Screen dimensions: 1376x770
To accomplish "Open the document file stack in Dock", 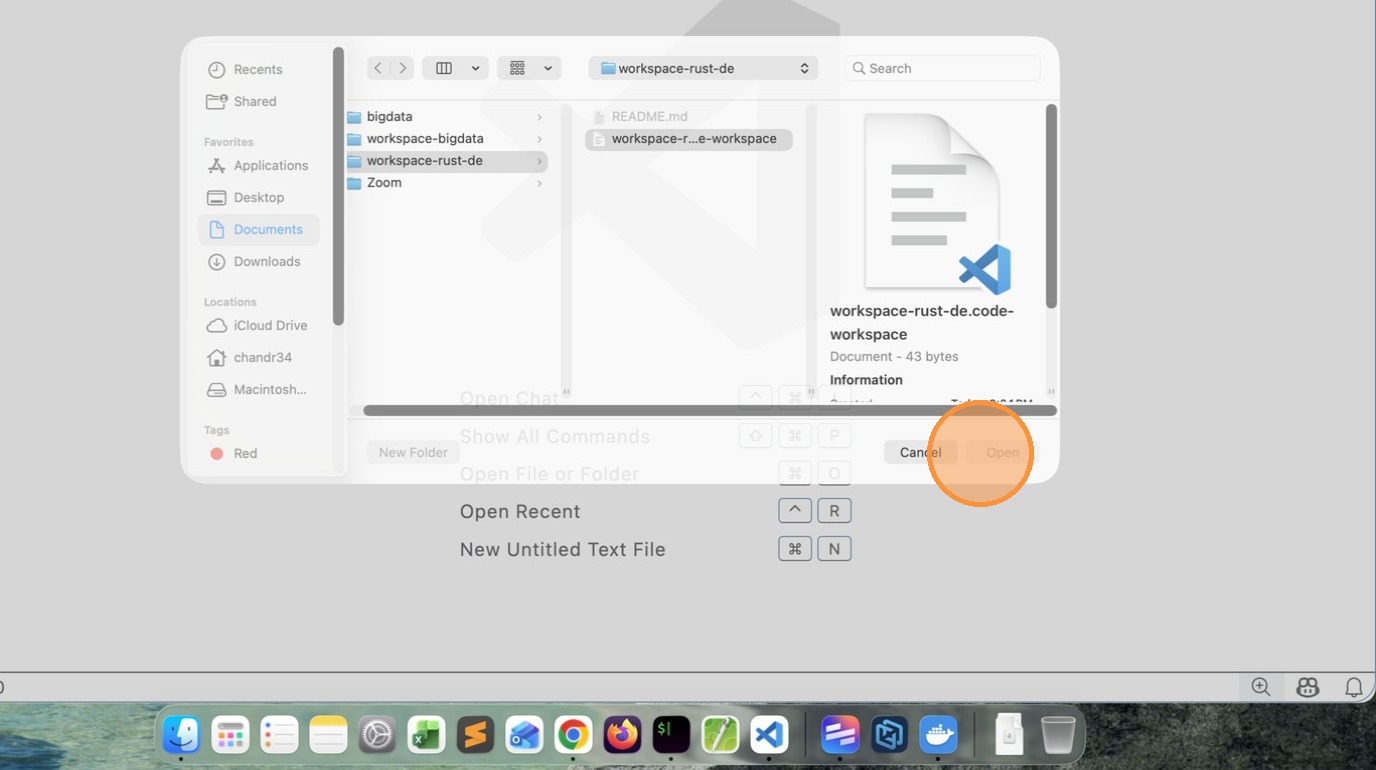I will pos(1009,735).
